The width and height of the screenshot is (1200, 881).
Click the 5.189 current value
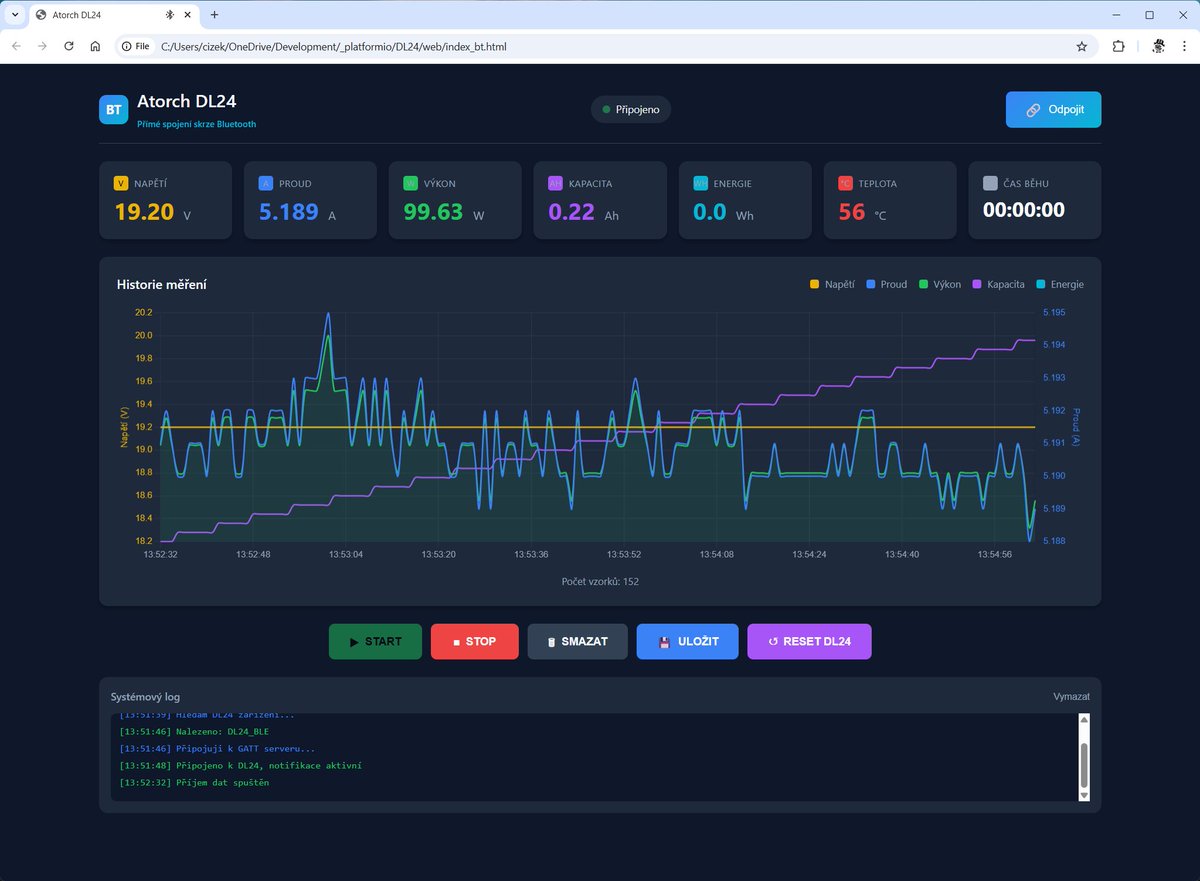289,212
